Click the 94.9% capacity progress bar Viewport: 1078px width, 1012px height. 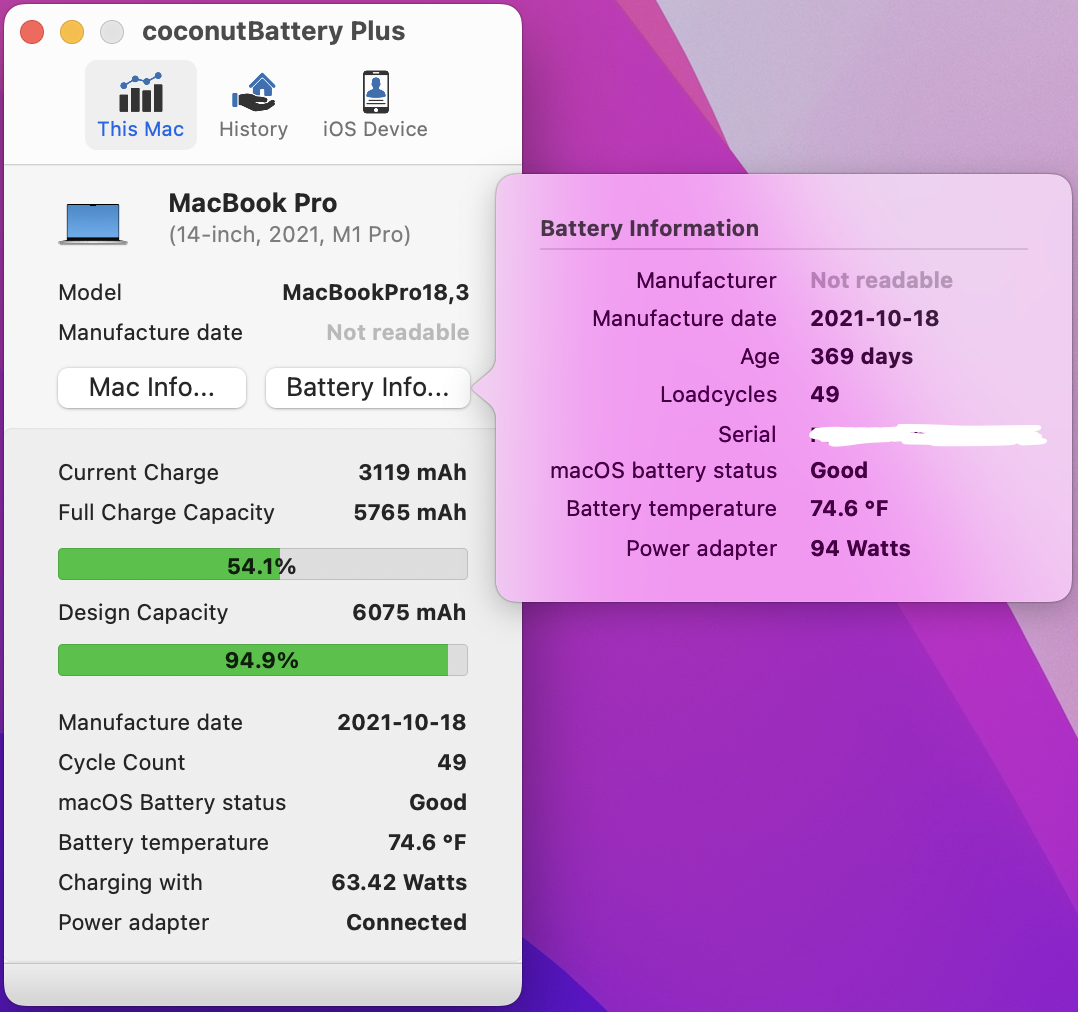tap(263, 660)
